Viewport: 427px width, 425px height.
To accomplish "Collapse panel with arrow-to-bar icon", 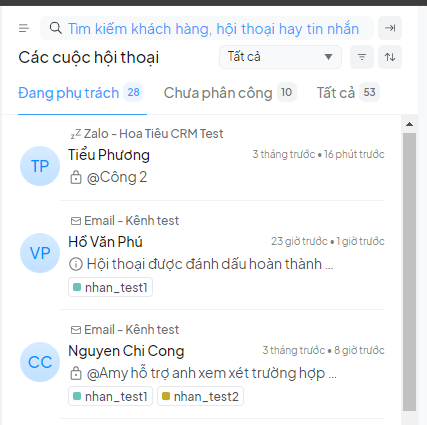I will 390,28.
